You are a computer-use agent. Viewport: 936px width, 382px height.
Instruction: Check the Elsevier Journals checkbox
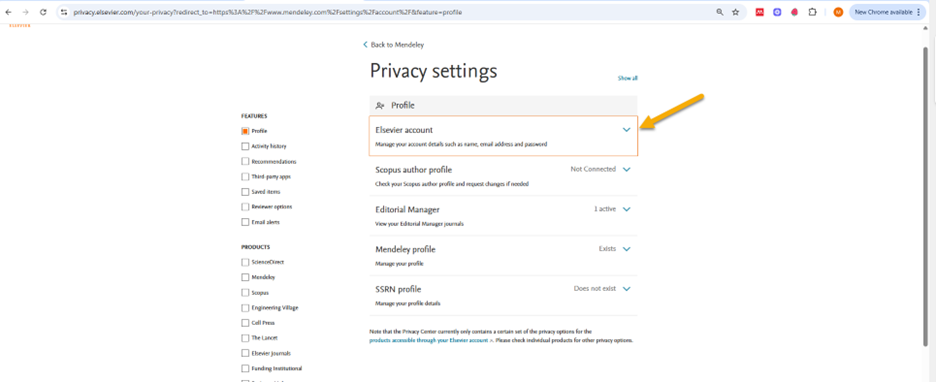[x=245, y=353]
